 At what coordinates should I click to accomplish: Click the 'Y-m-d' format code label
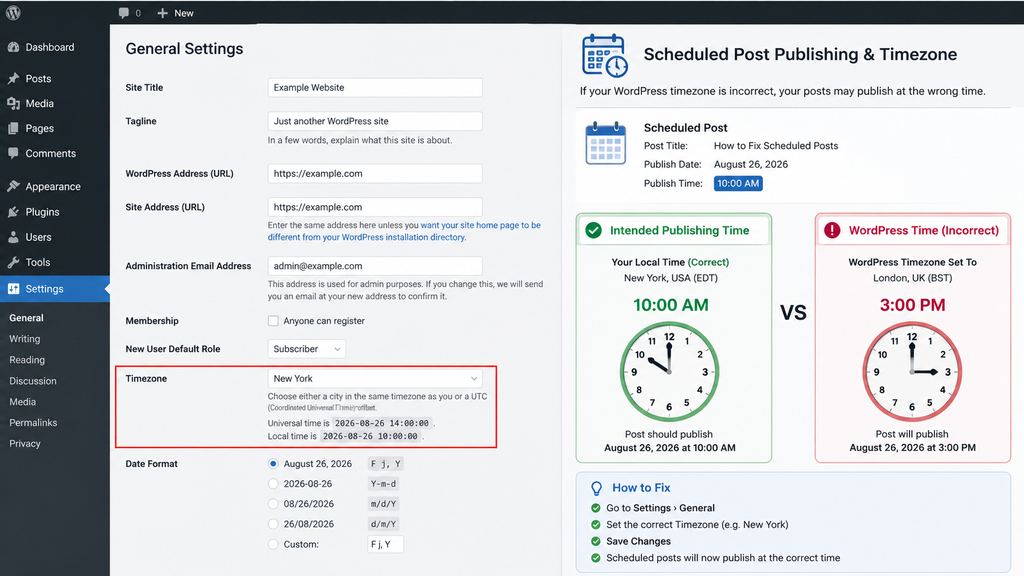[383, 484]
